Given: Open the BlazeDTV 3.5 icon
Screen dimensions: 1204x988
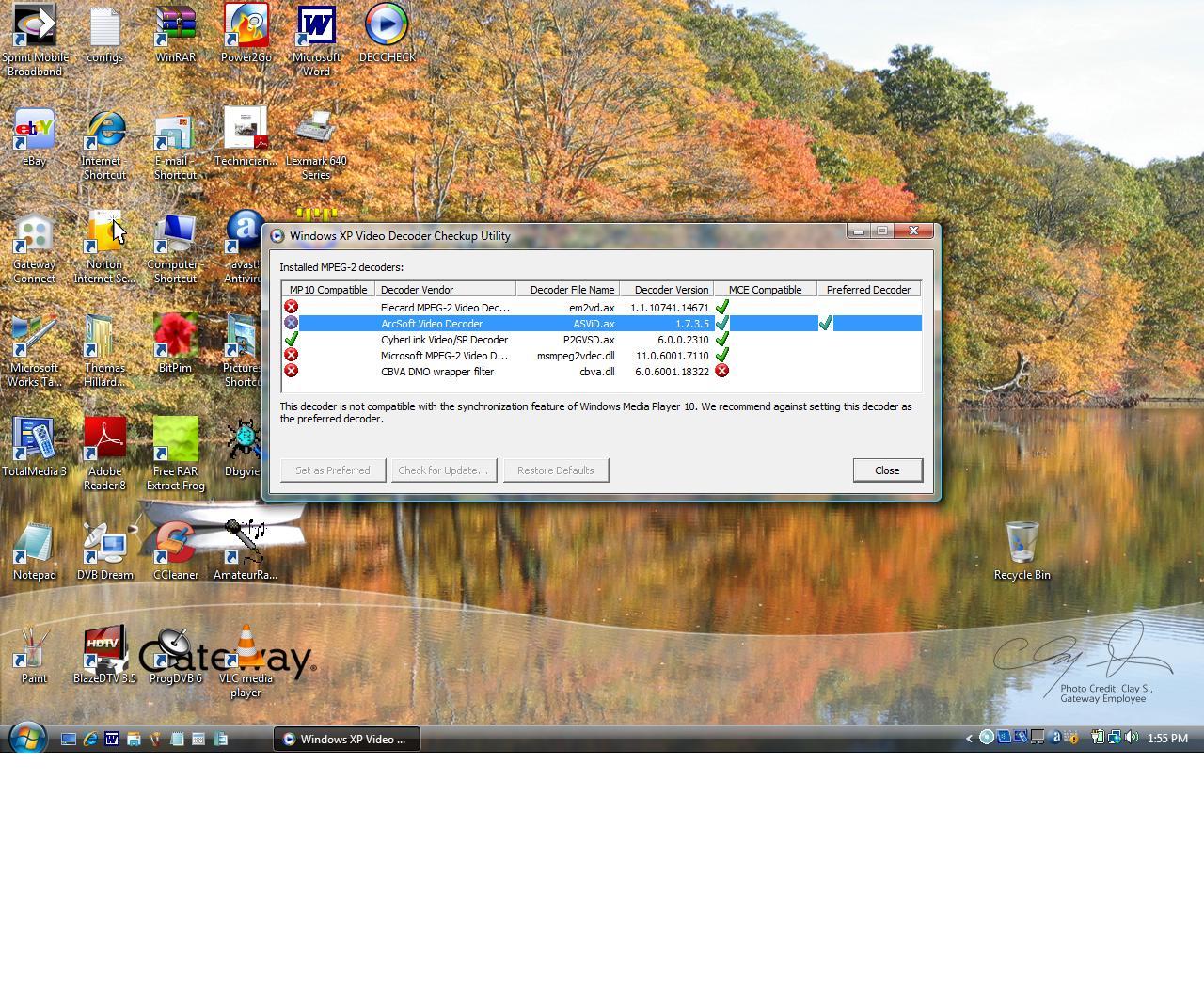Looking at the screenshot, I should coord(104,649).
